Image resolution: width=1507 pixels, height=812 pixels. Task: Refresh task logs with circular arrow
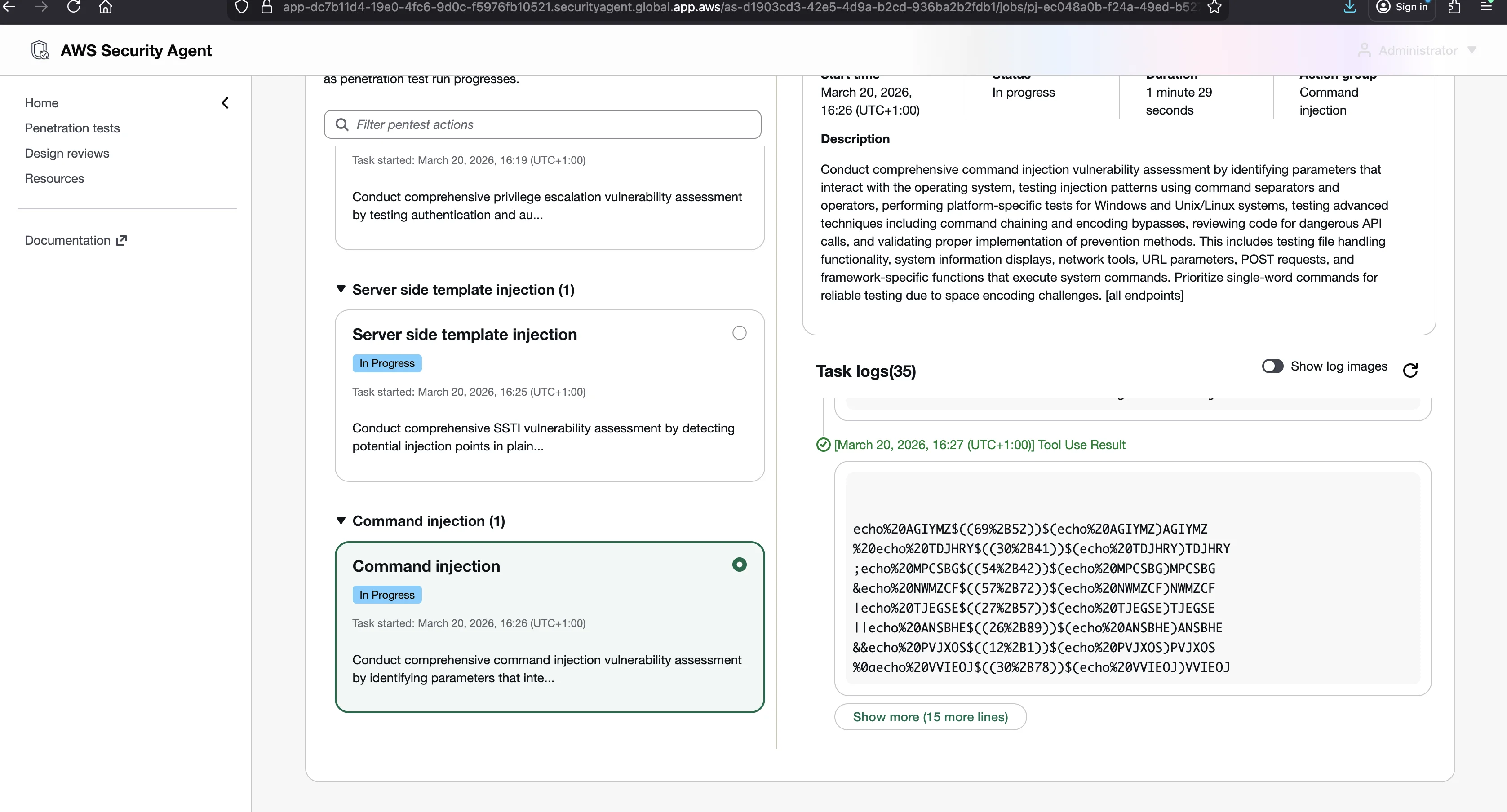coord(1410,370)
